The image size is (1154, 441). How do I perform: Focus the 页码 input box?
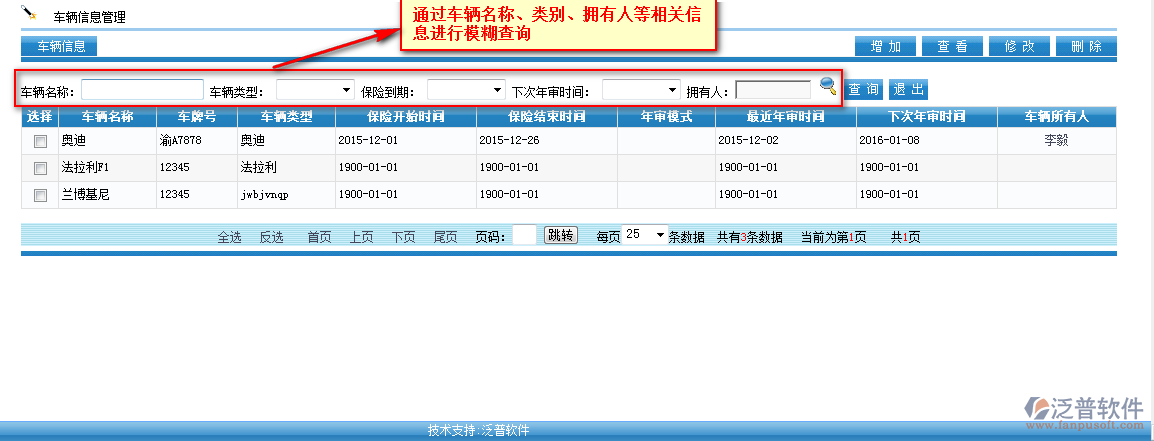(523, 236)
